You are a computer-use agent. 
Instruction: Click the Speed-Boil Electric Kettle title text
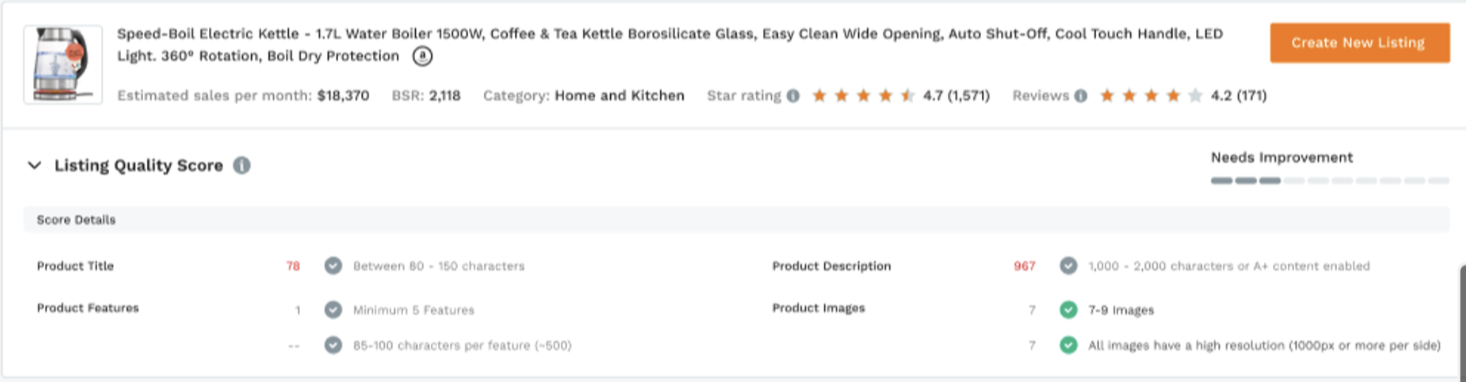tap(670, 45)
